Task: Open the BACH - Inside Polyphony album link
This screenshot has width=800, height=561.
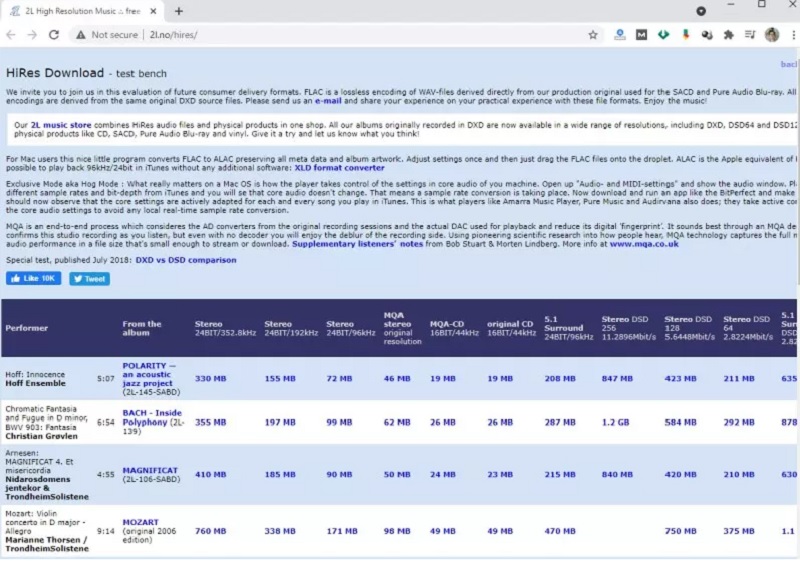Action: click(152, 417)
